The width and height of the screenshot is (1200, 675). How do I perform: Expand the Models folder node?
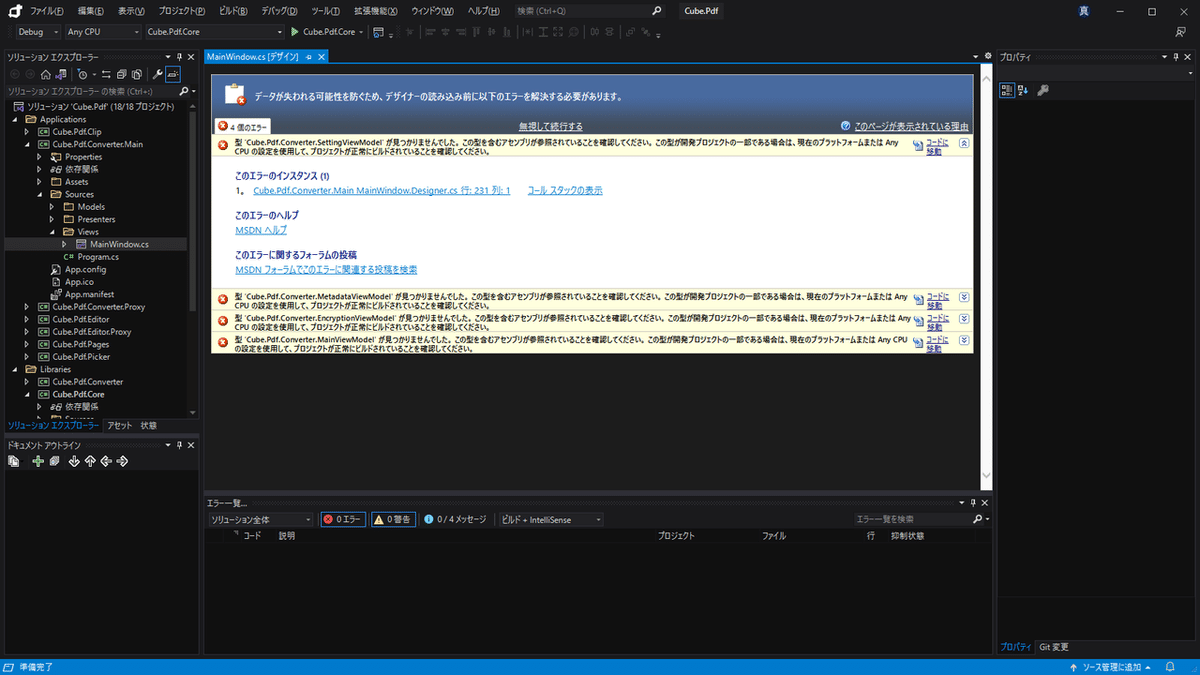click(x=53, y=207)
